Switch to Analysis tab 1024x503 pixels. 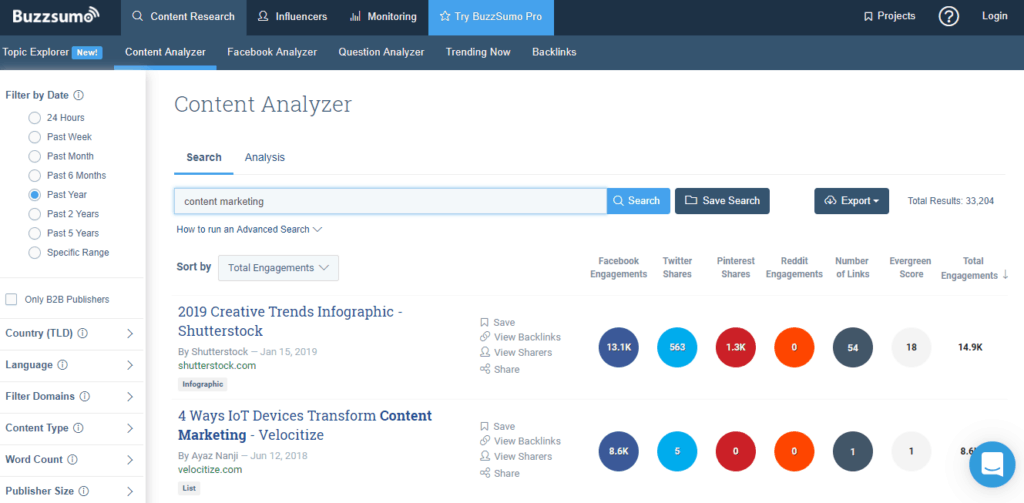click(x=264, y=157)
